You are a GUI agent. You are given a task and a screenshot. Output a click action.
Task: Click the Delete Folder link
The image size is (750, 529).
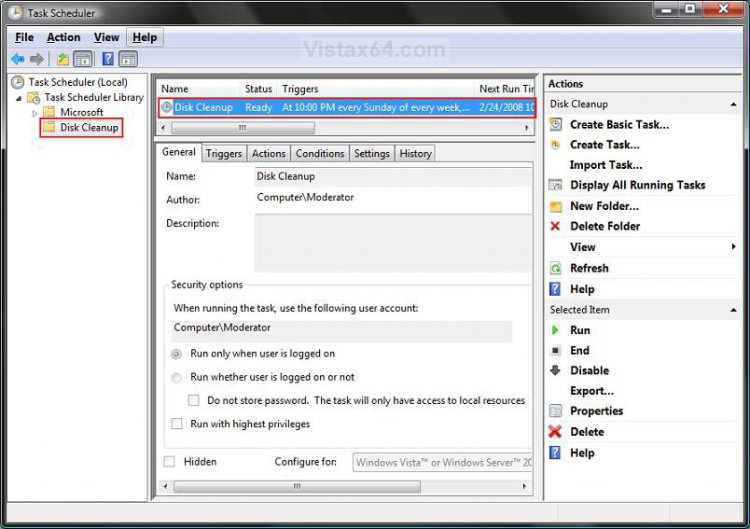tap(605, 226)
